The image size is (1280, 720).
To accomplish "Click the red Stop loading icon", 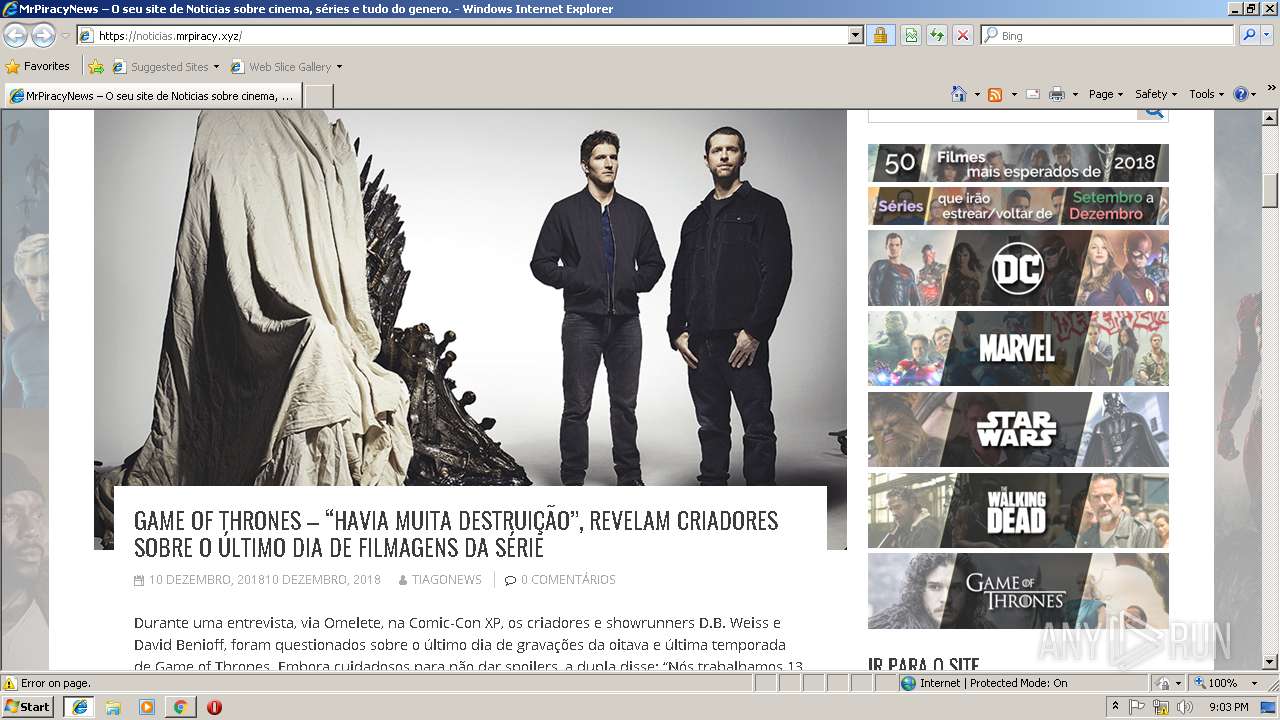I will pos(963,35).
